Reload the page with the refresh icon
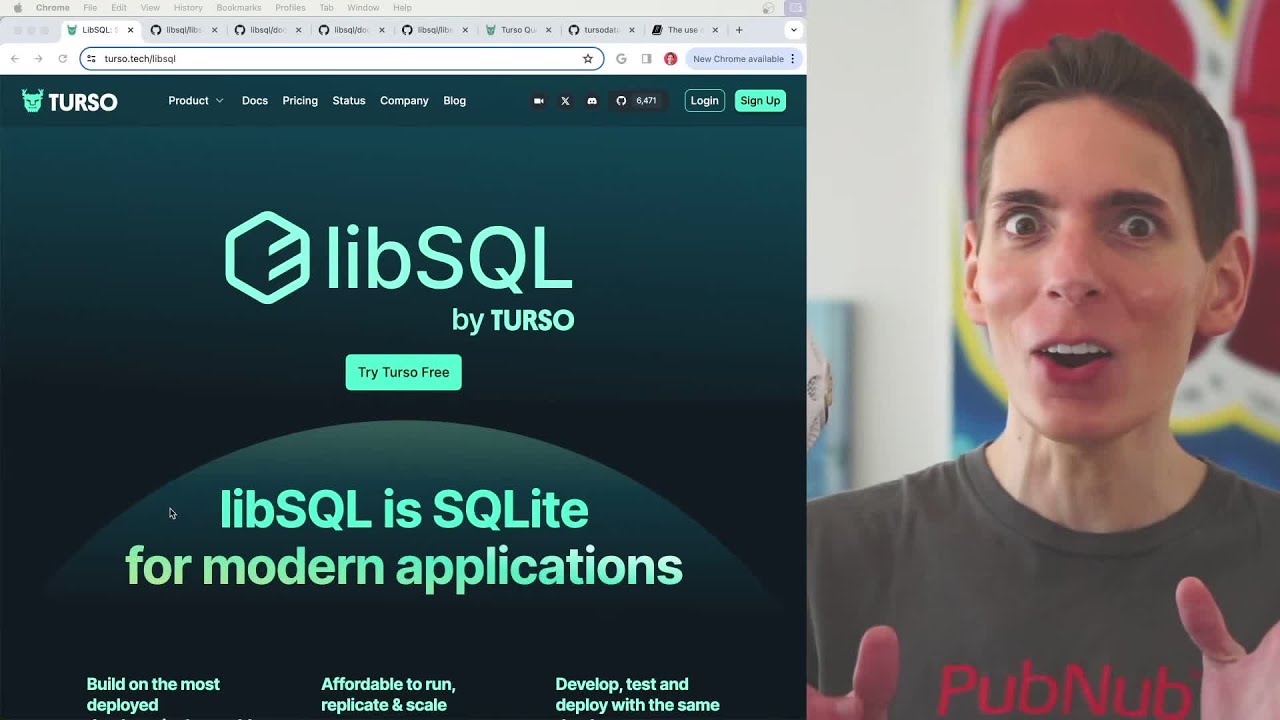The image size is (1280, 720). point(62,59)
